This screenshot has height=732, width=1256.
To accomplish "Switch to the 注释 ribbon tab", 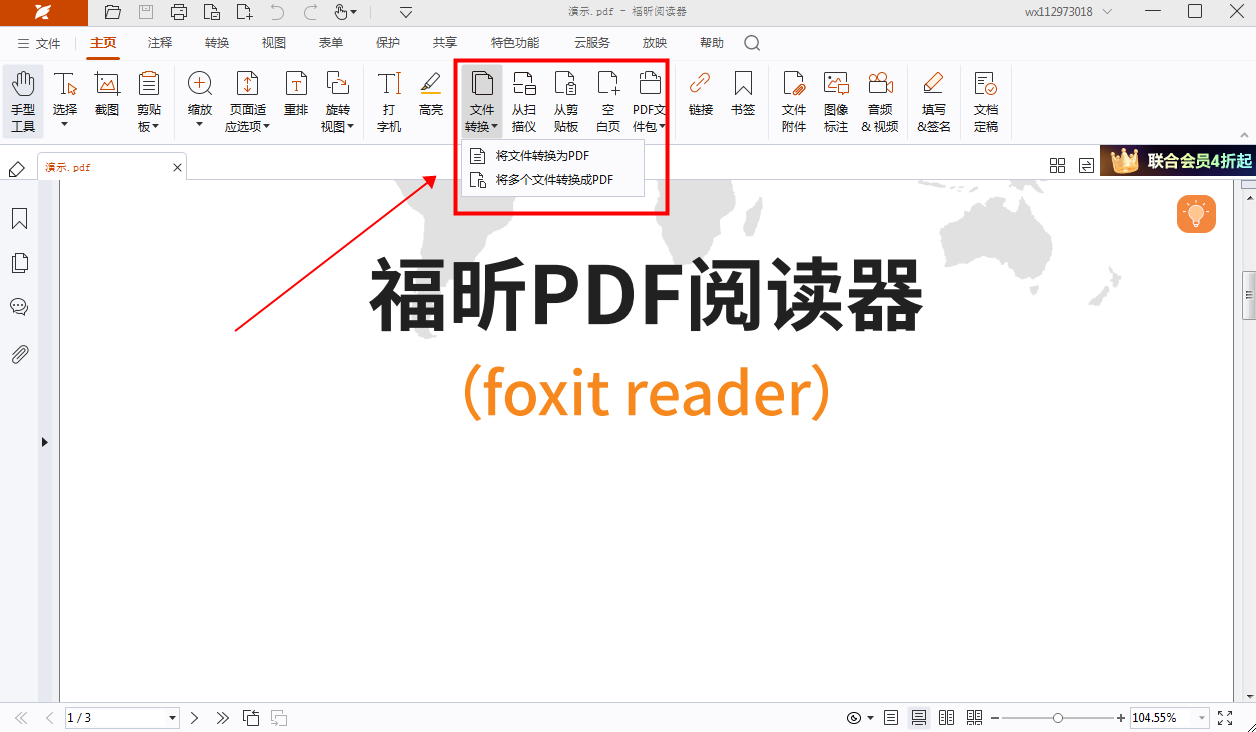I will pyautogui.click(x=160, y=43).
